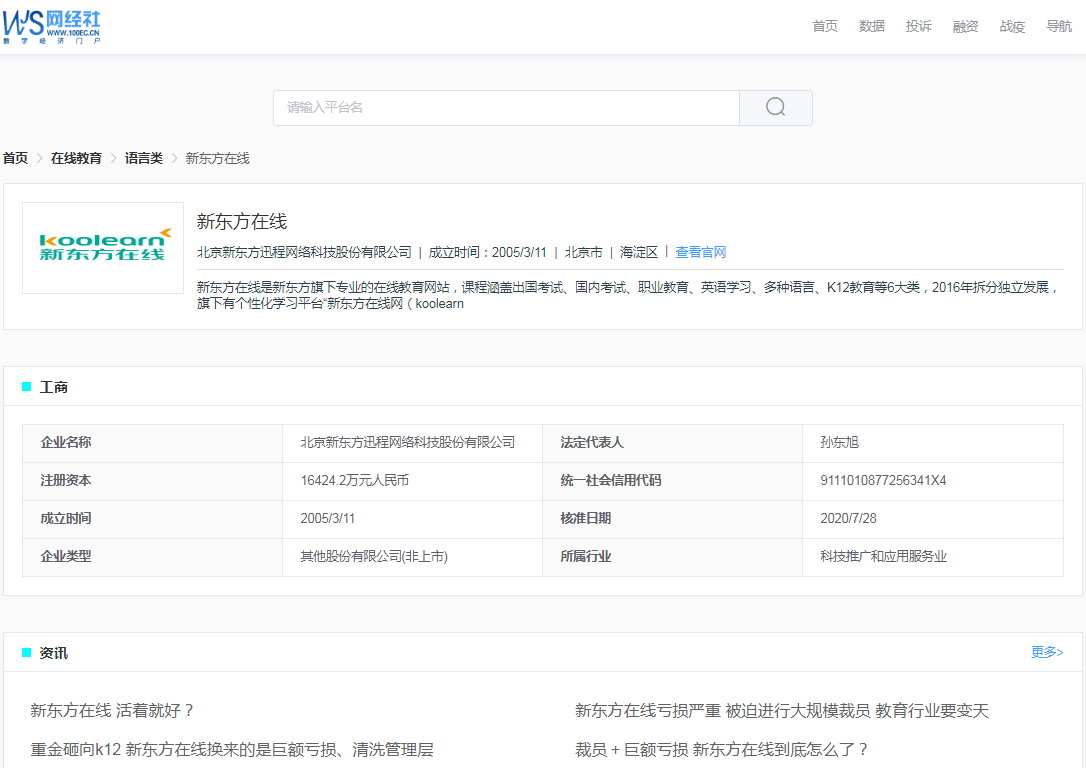Click the 网经社 site logo
The width and height of the screenshot is (1086, 768).
[x=52, y=27]
